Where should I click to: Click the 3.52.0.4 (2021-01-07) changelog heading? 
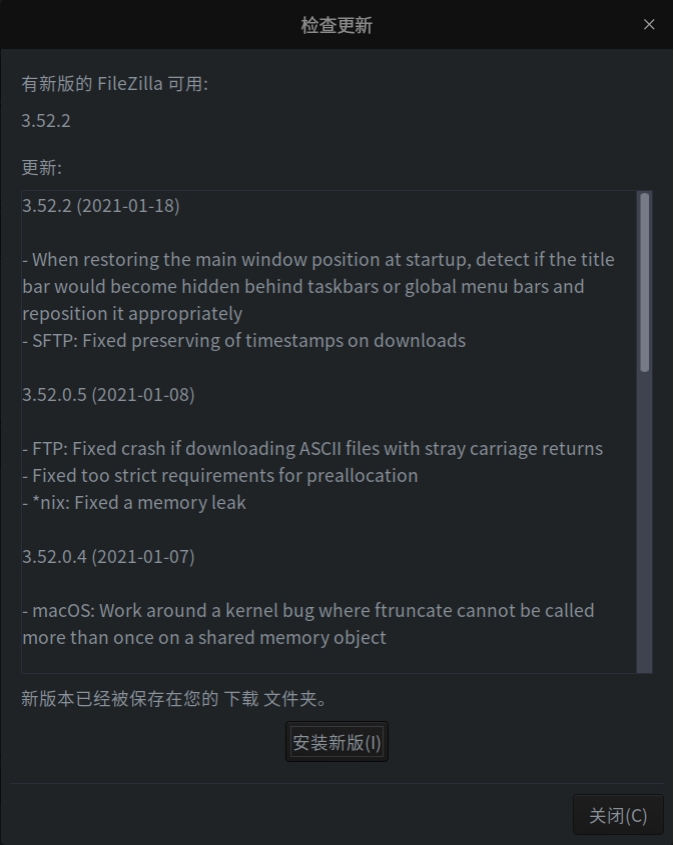click(x=108, y=556)
